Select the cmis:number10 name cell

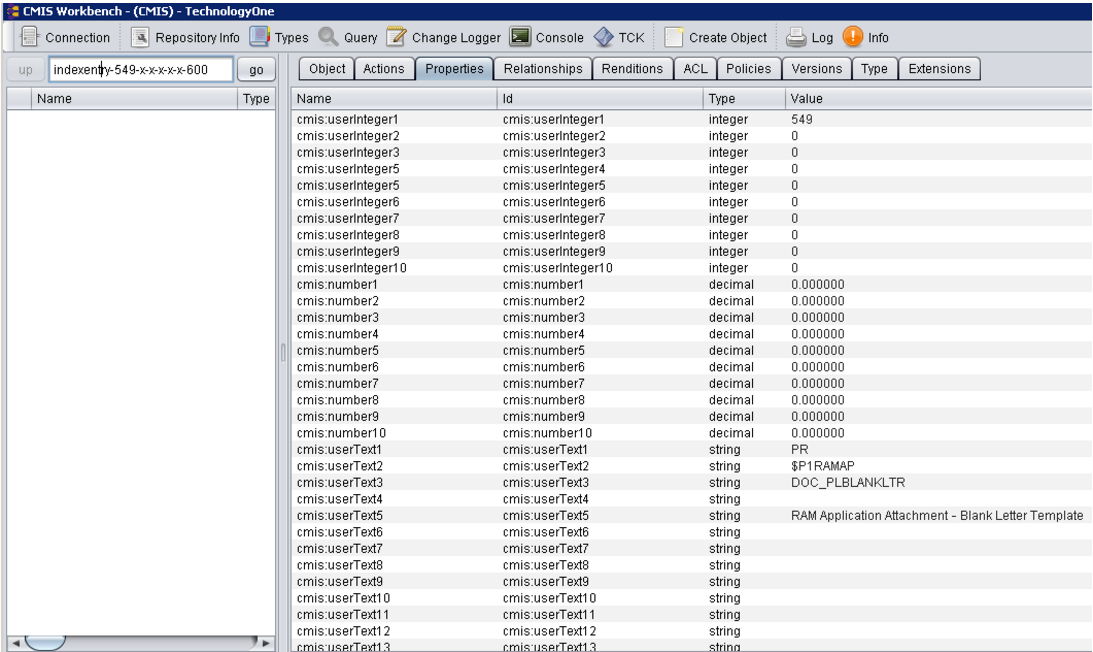coord(341,433)
